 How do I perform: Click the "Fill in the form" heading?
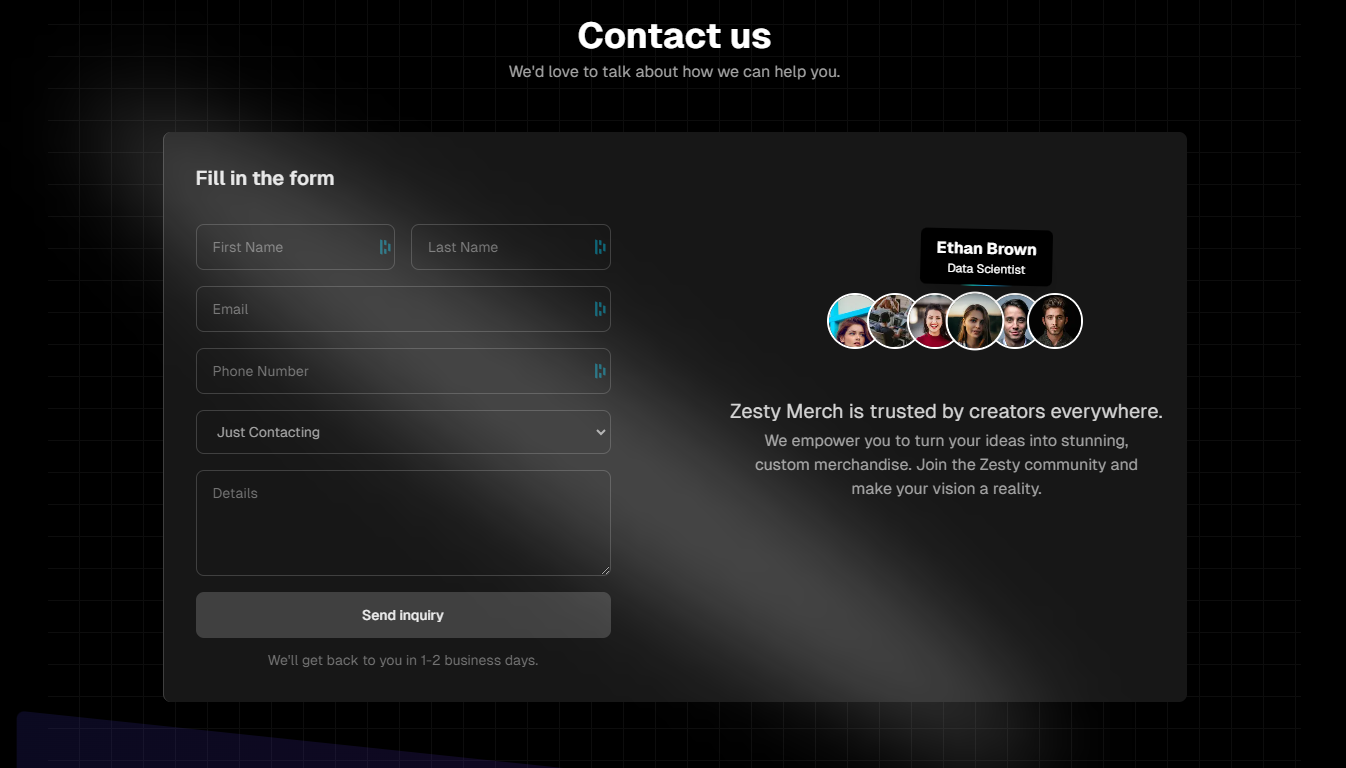pos(265,178)
